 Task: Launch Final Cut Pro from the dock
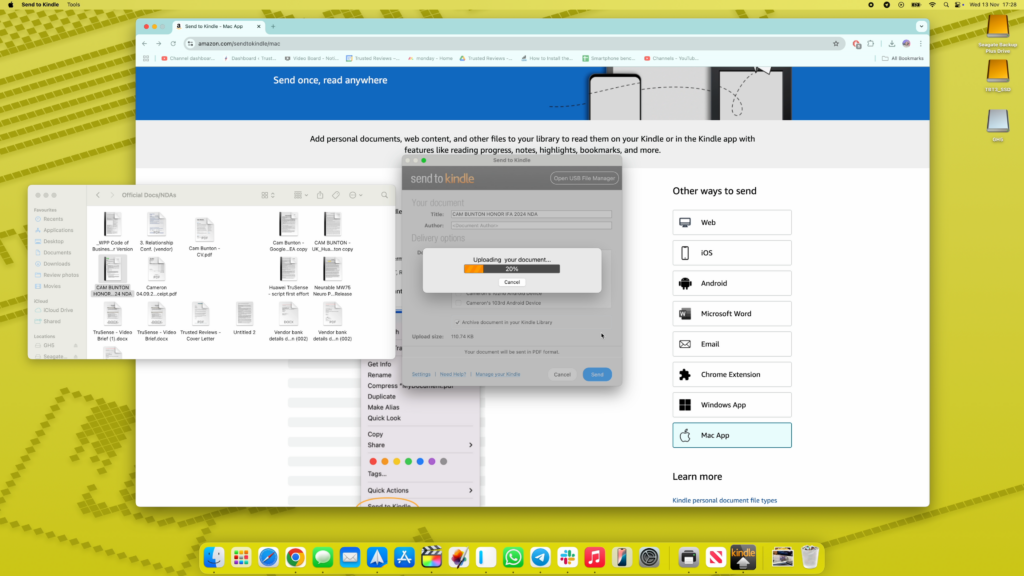click(x=431, y=557)
